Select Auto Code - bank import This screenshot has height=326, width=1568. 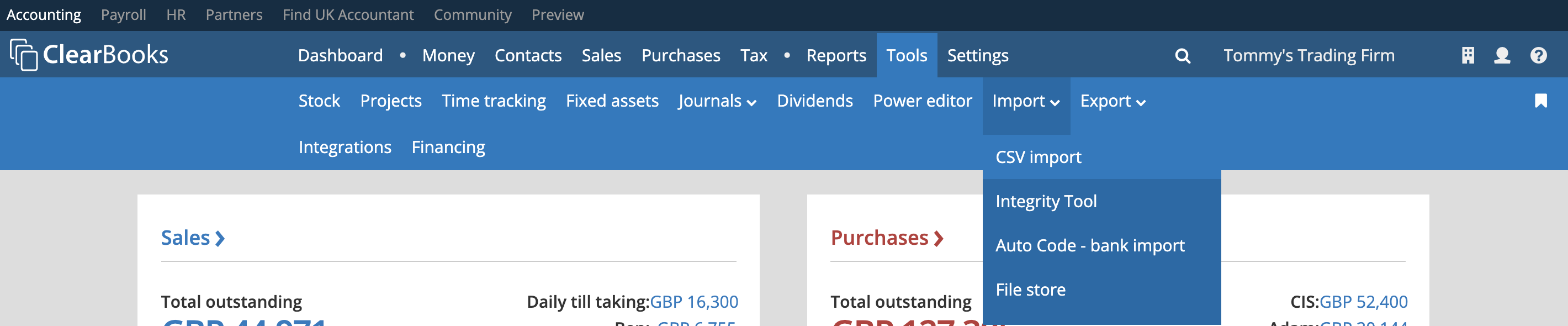1101,245
